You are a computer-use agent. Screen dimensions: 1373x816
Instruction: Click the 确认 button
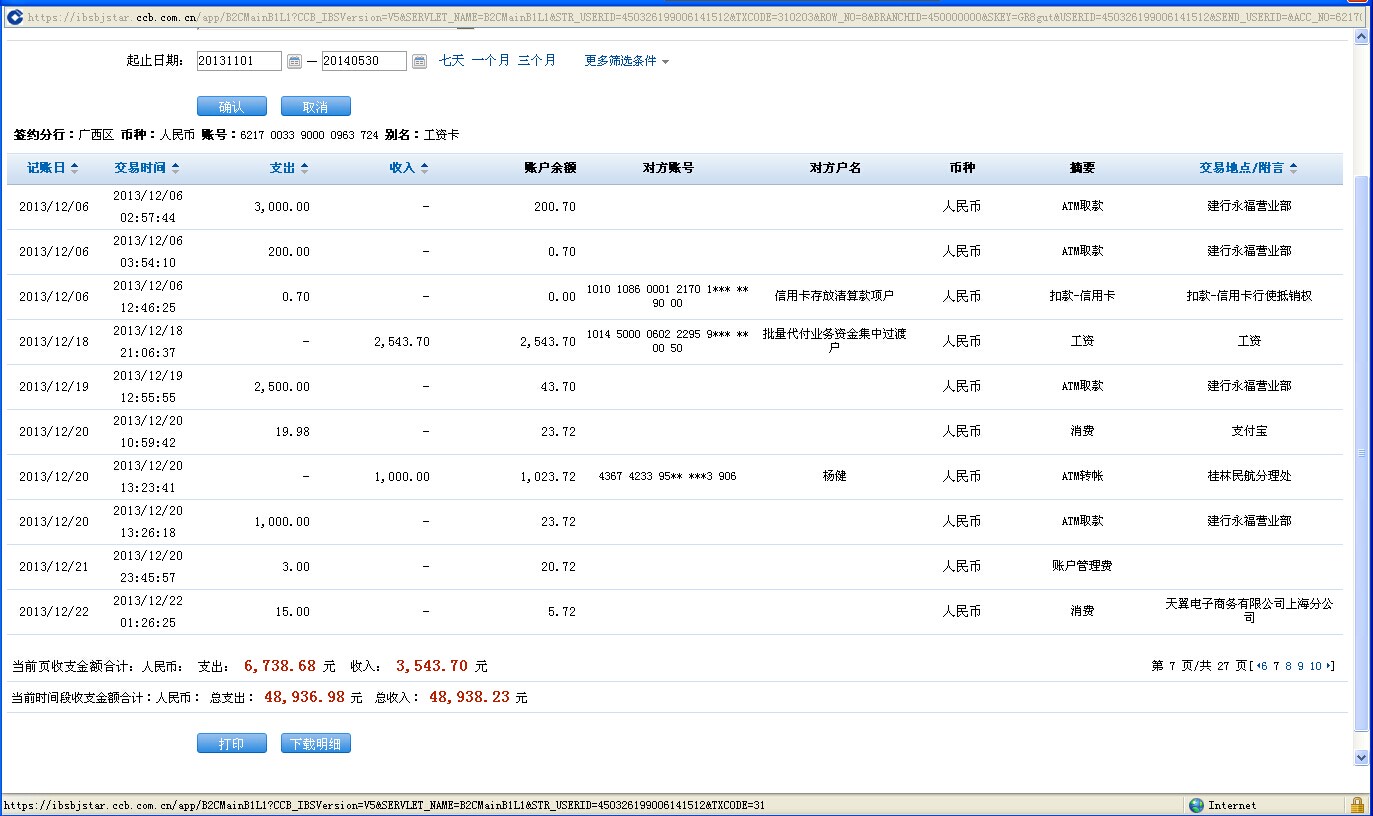pyautogui.click(x=231, y=107)
